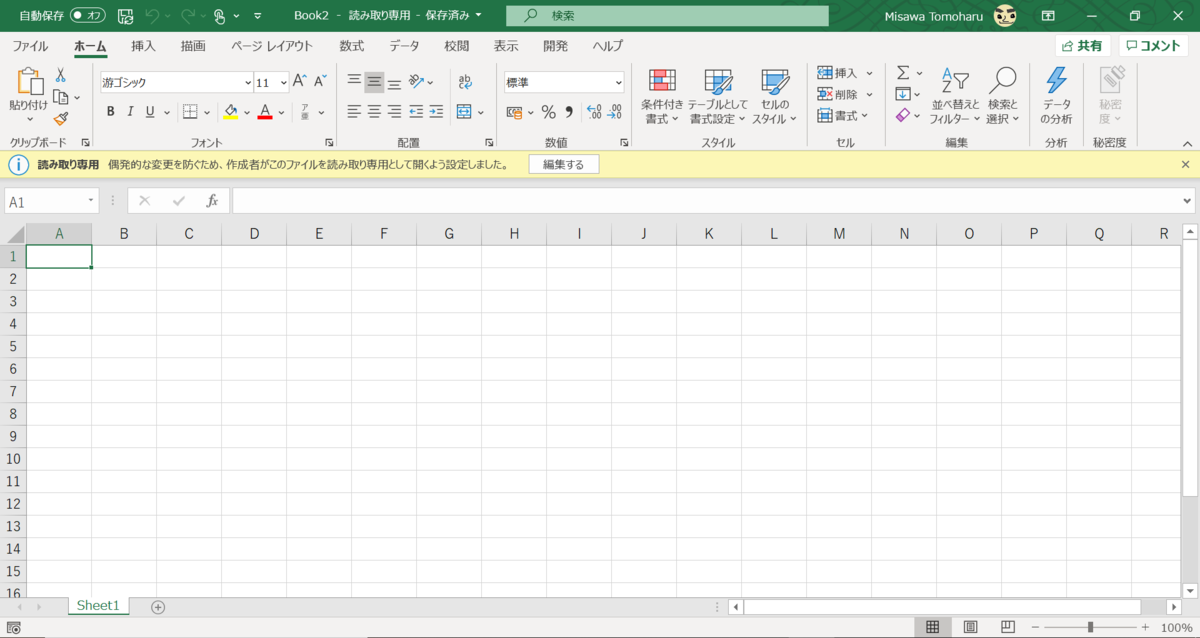
Task: Click the Ribbon Display Options icon
Action: tap(1048, 16)
